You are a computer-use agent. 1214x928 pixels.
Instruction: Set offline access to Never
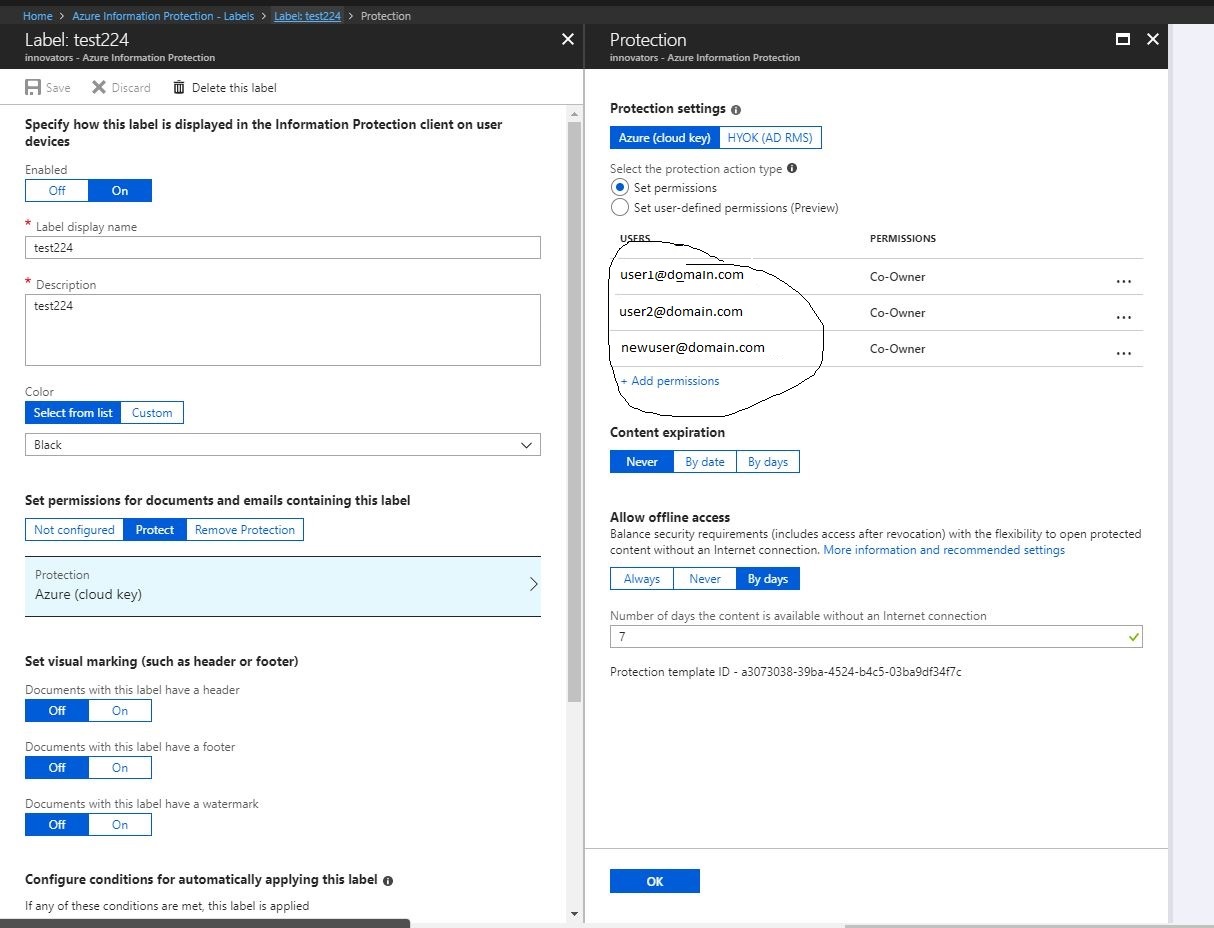(705, 578)
